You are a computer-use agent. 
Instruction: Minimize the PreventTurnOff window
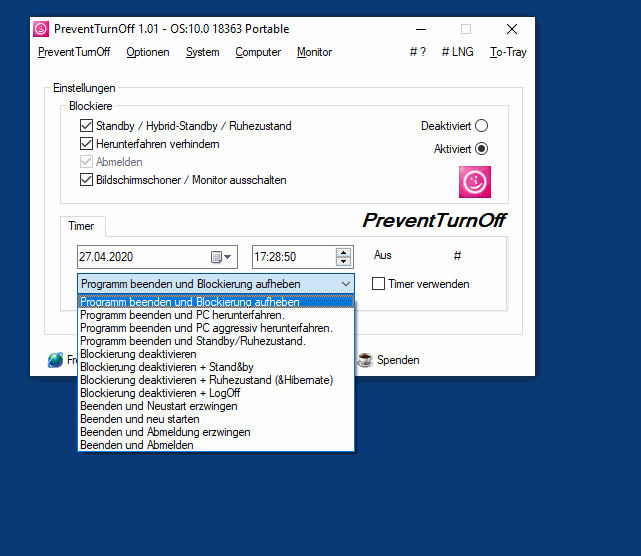[421, 29]
